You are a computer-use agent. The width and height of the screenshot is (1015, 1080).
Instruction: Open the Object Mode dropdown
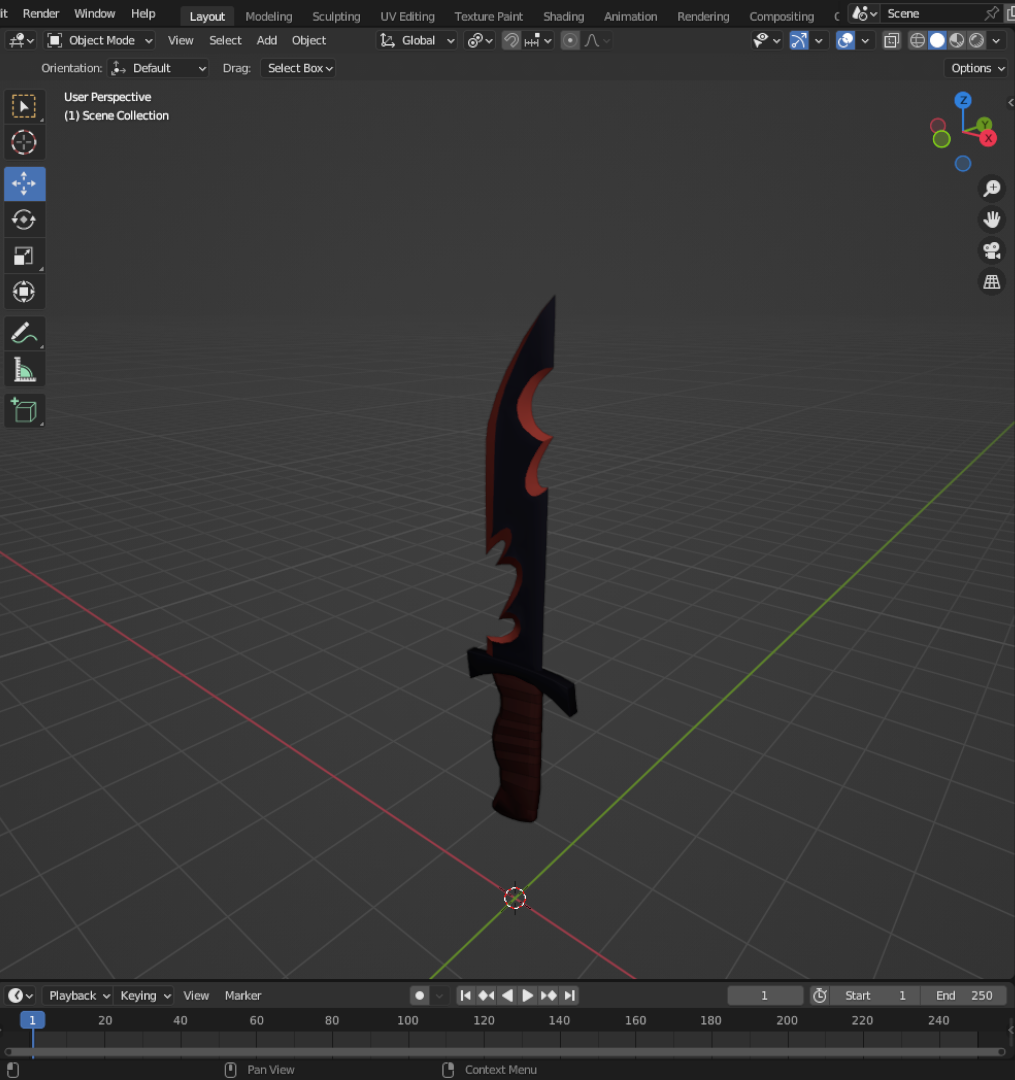click(x=100, y=41)
